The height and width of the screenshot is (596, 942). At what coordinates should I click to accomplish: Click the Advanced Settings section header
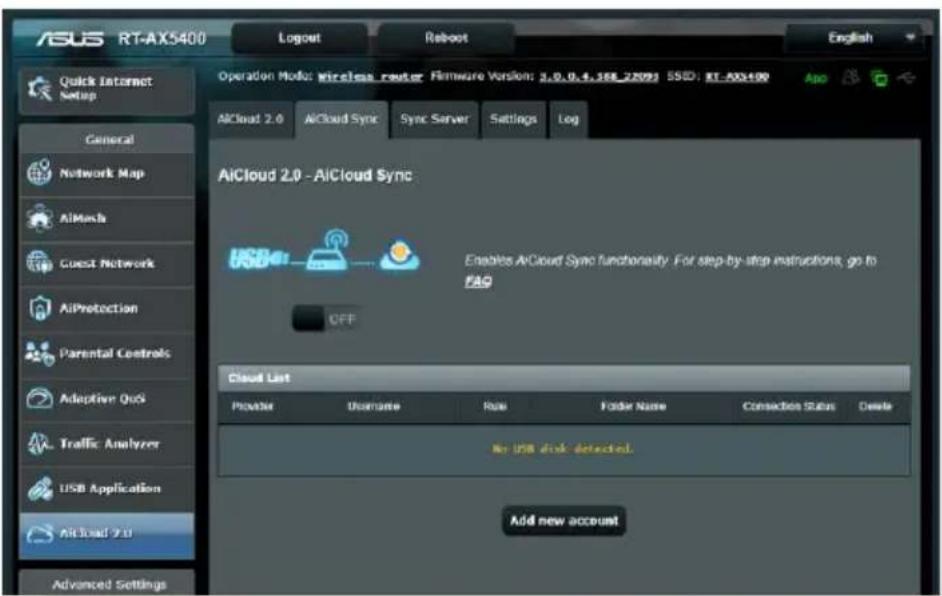tap(108, 584)
